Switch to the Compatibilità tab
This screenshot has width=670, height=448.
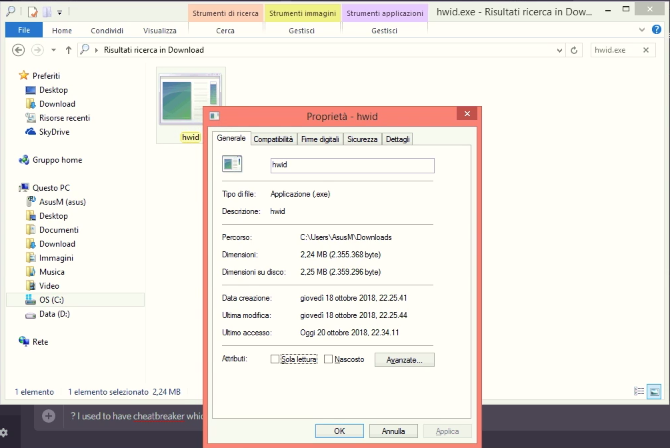click(x=273, y=139)
